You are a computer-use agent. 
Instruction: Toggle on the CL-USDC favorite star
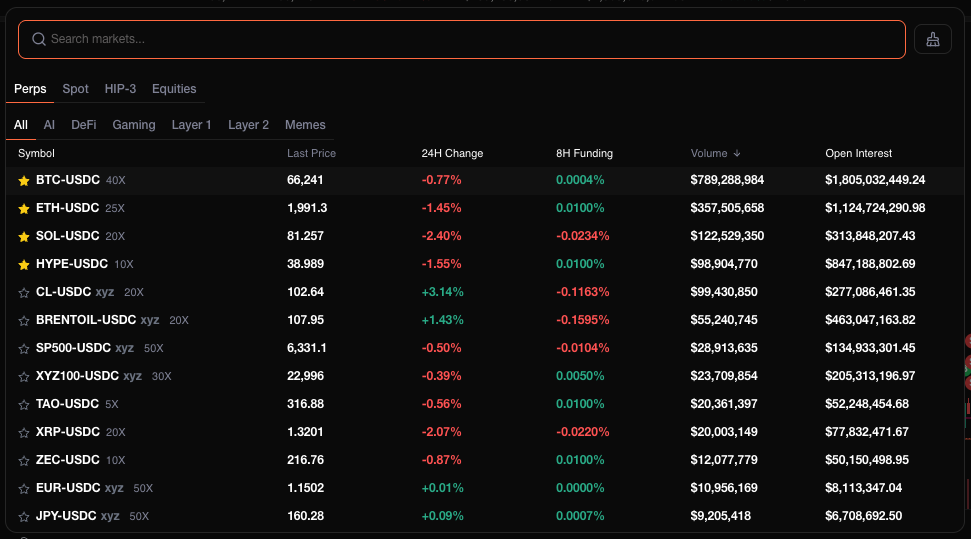pyautogui.click(x=24, y=292)
